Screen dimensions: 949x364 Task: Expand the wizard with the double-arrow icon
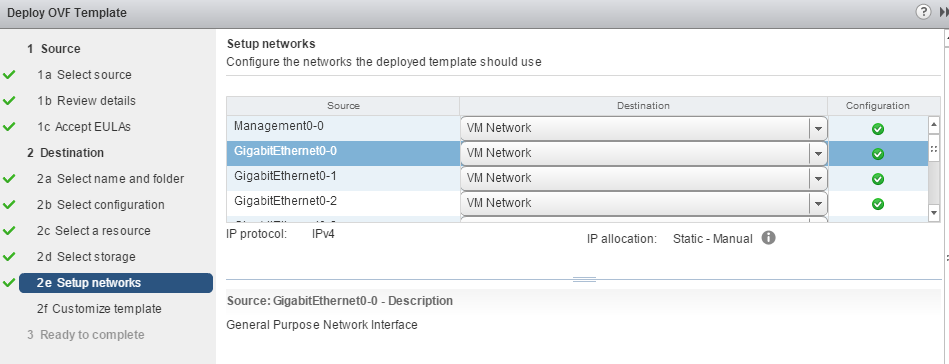tap(944, 12)
